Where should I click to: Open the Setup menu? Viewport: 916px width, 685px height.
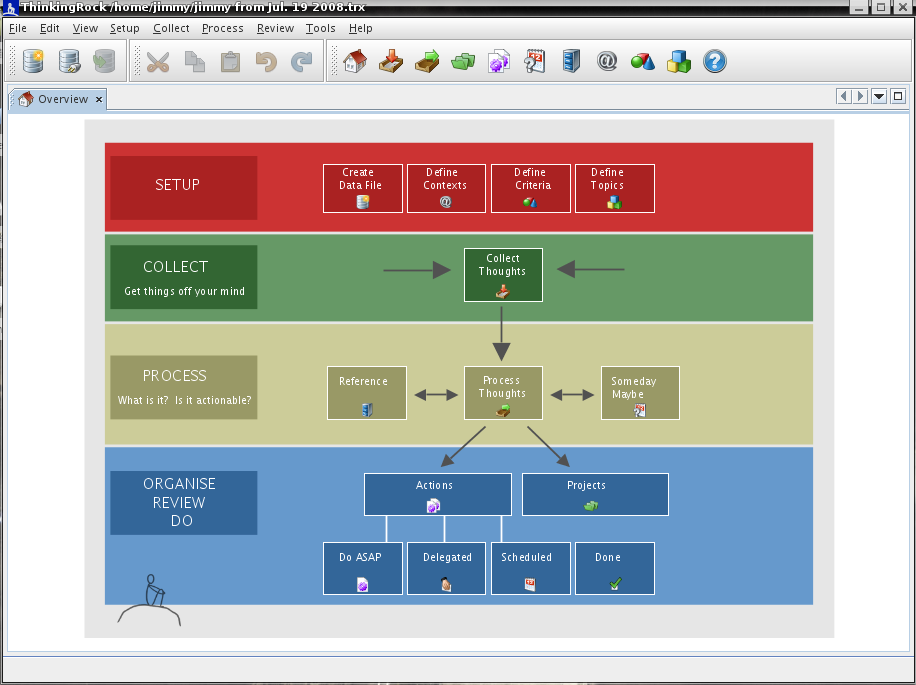coord(124,28)
